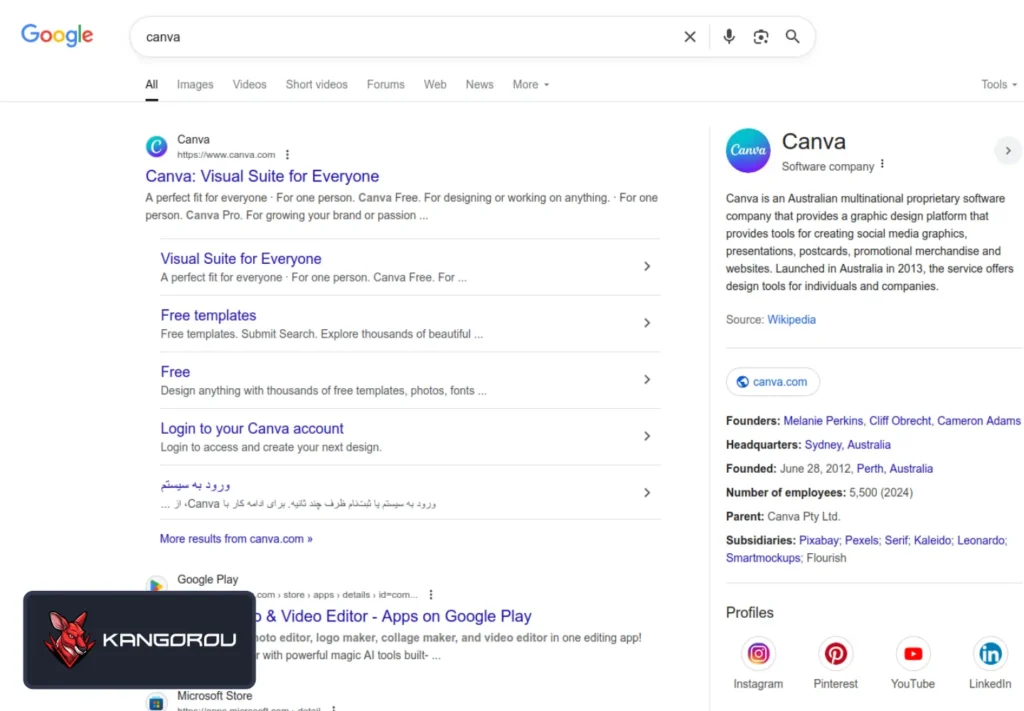1024x711 pixels.
Task: Open Canva's Instagram profile icon
Action: 758,654
